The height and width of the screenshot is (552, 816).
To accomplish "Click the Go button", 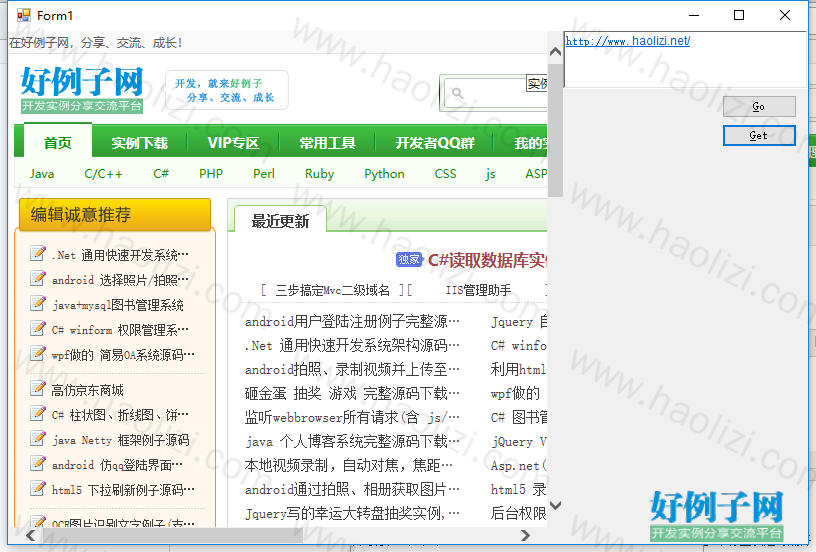I will tap(759, 107).
